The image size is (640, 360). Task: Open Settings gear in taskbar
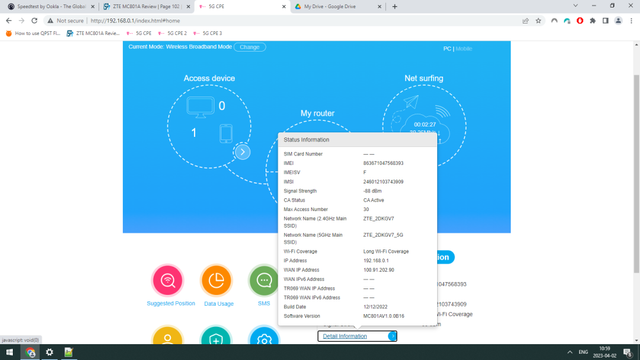click(x=49, y=352)
